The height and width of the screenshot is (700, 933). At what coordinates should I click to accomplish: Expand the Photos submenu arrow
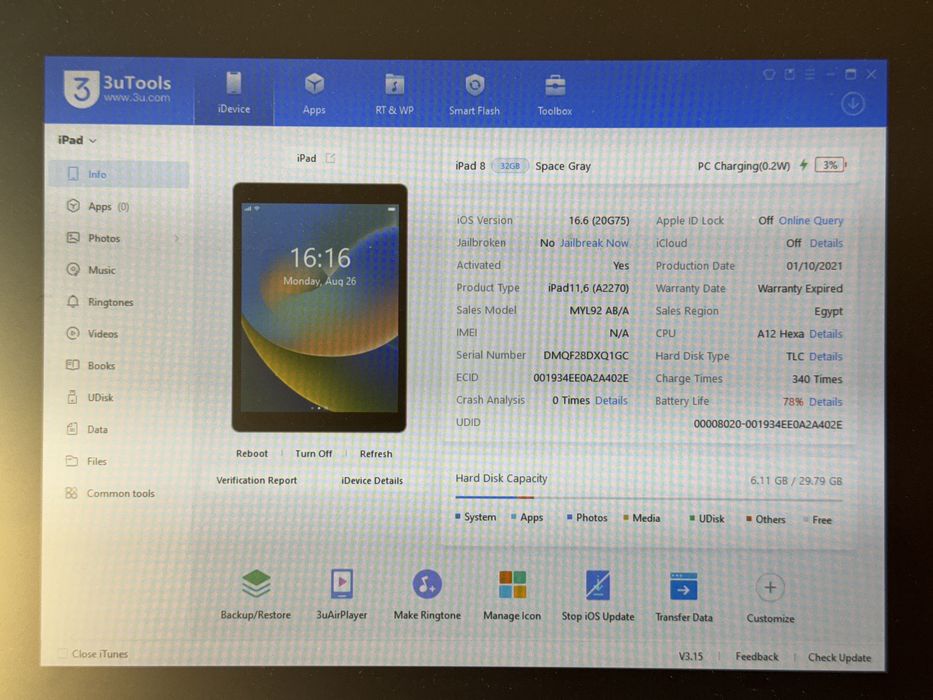177,239
